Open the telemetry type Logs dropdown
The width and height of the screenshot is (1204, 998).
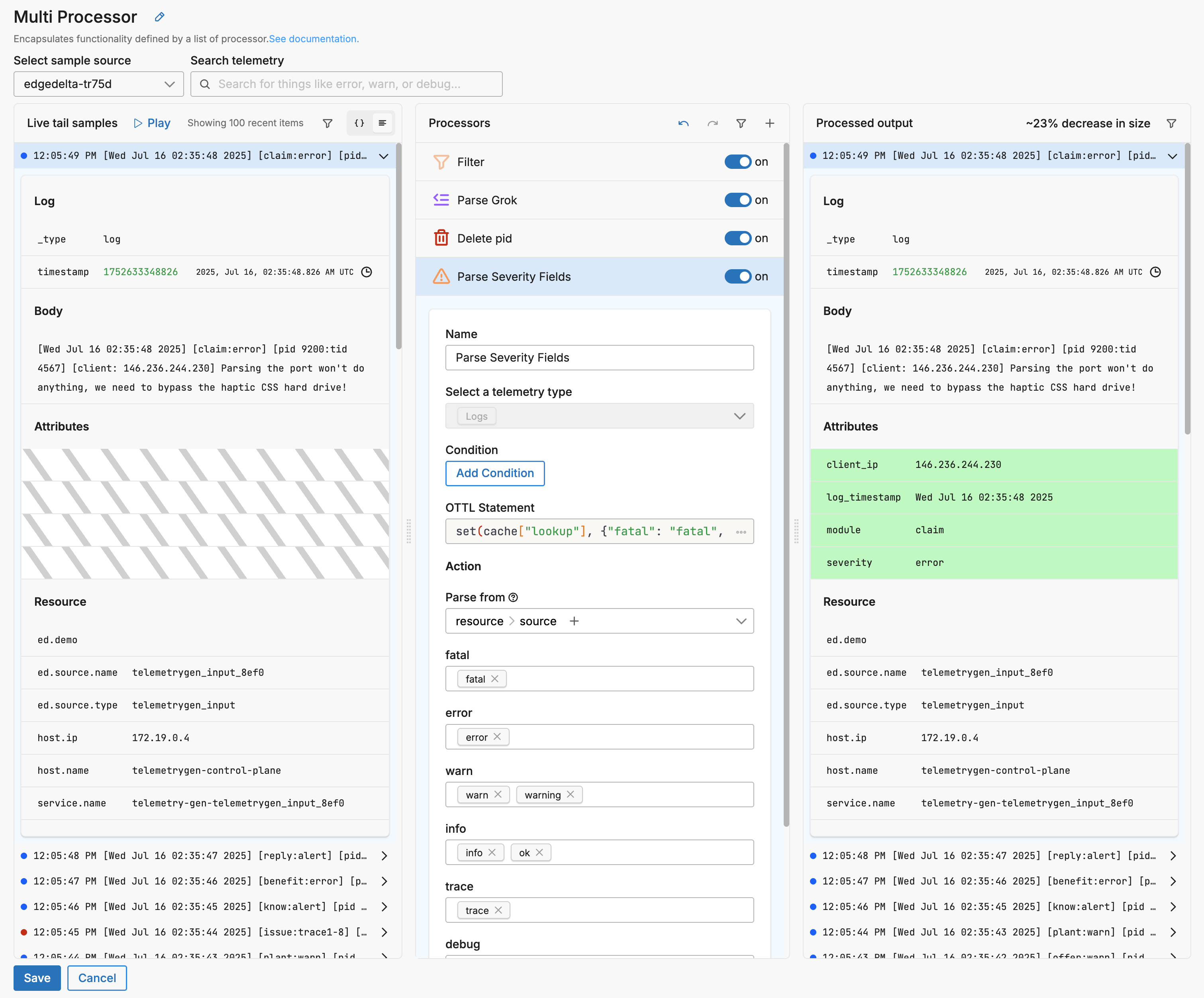click(599, 416)
